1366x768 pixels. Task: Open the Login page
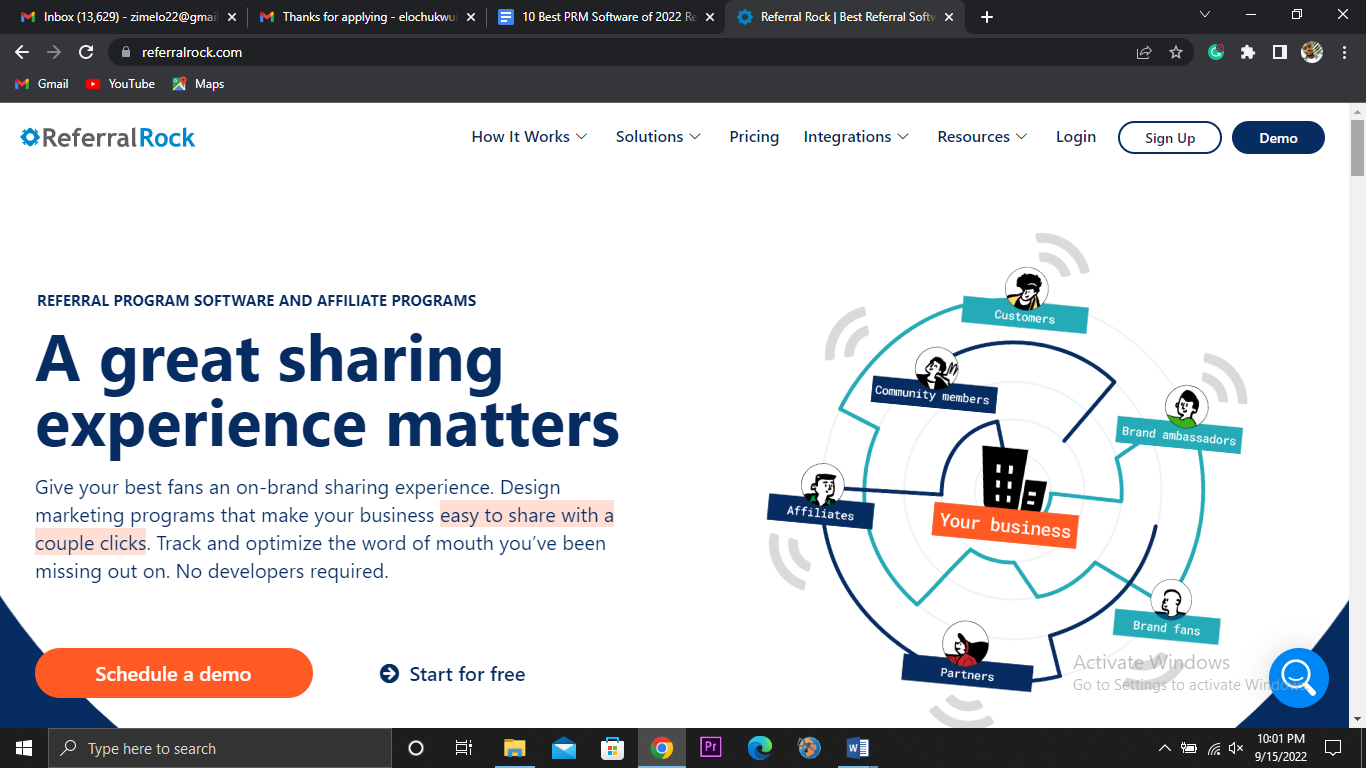(1076, 137)
